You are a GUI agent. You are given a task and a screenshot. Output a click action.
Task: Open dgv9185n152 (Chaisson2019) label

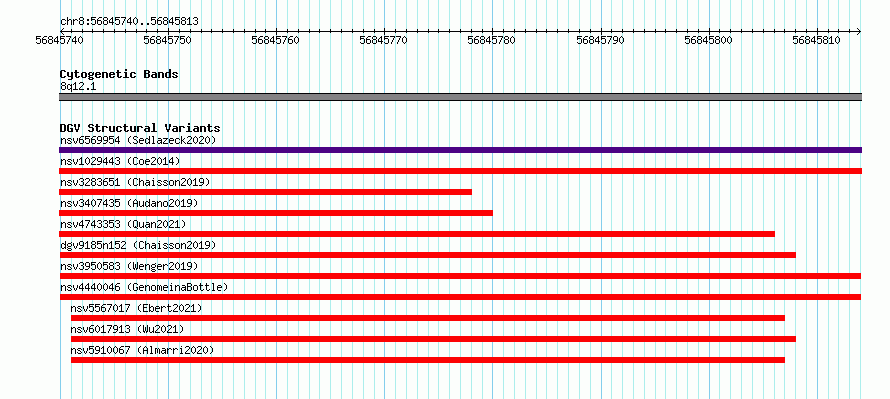click(x=138, y=245)
